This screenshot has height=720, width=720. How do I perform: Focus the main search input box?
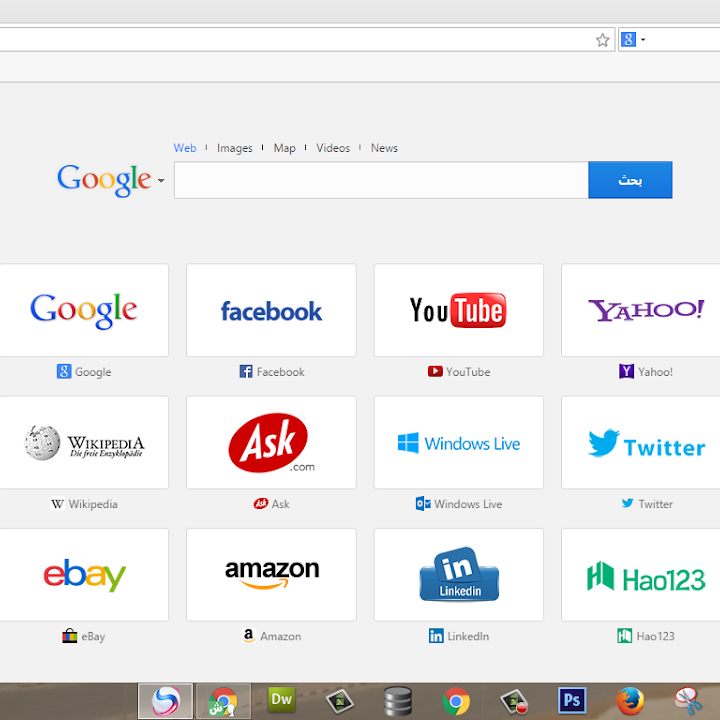pyautogui.click(x=381, y=180)
